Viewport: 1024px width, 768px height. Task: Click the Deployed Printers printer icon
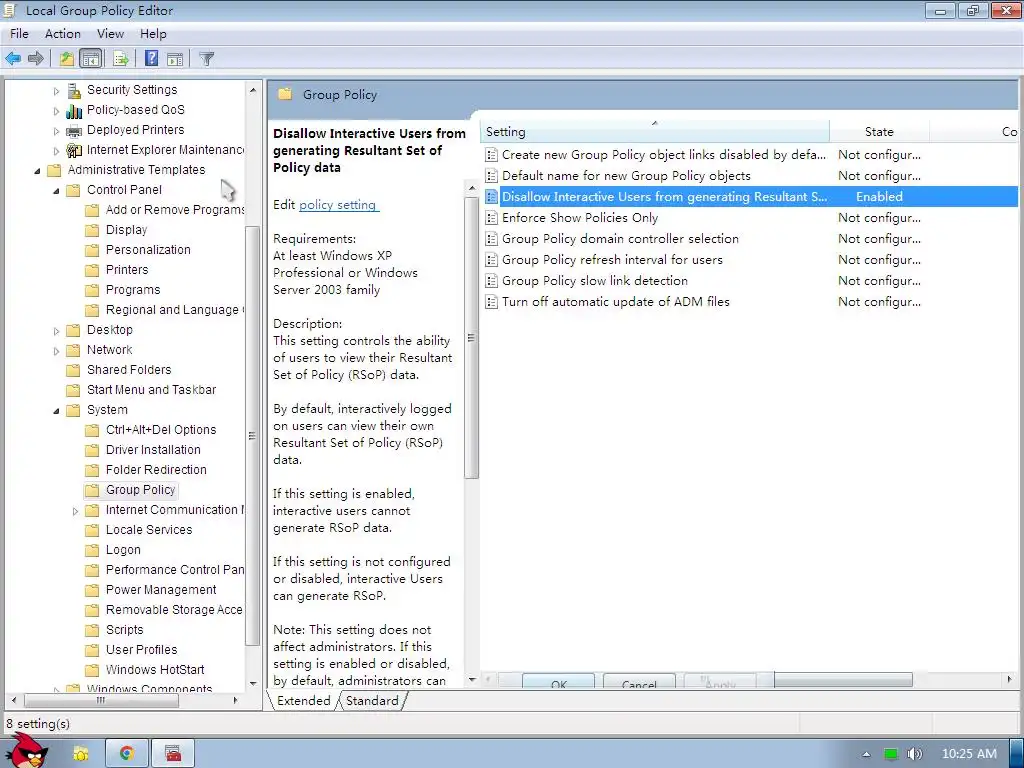point(74,130)
